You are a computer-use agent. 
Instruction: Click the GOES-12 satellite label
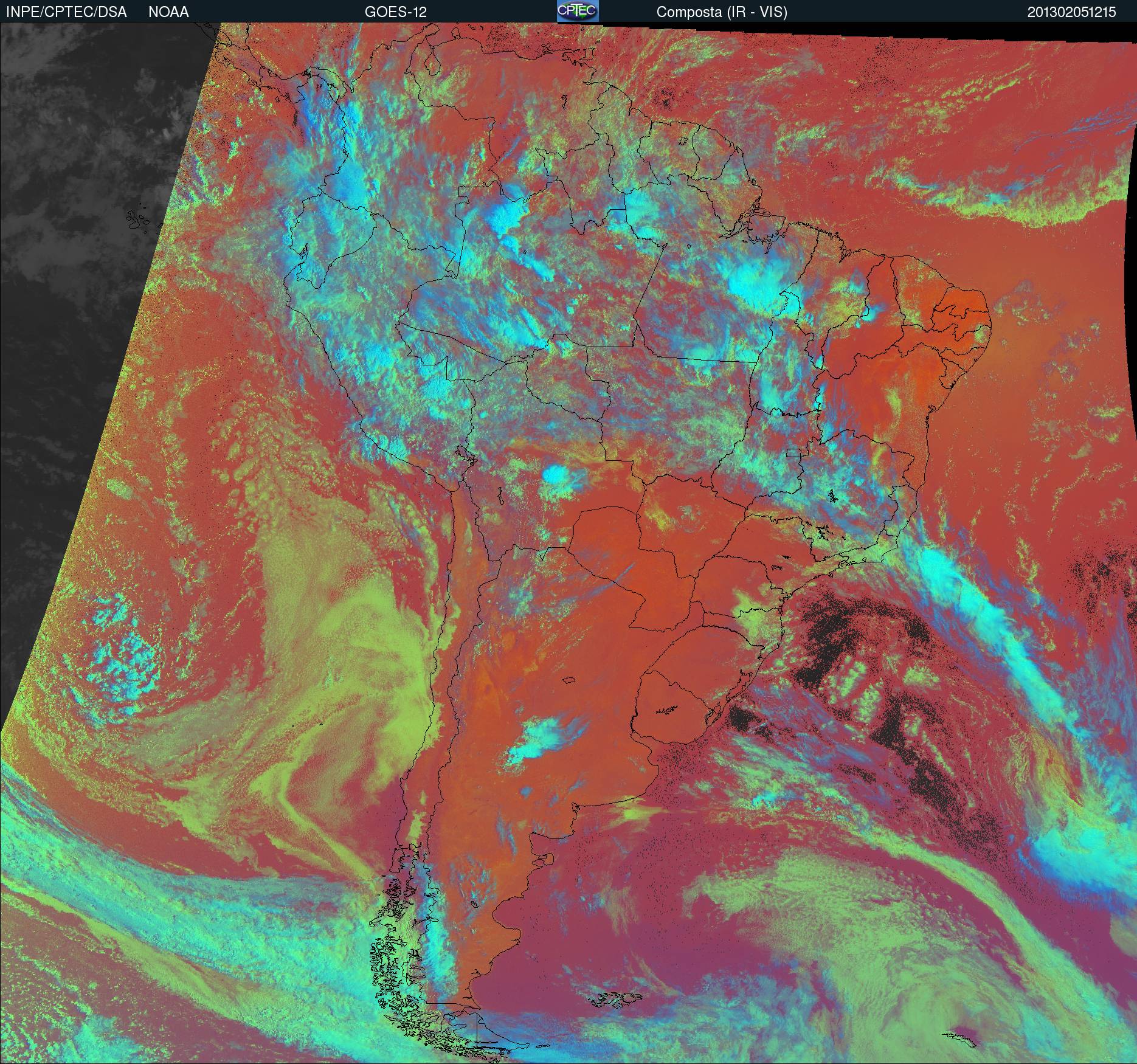[396, 12]
